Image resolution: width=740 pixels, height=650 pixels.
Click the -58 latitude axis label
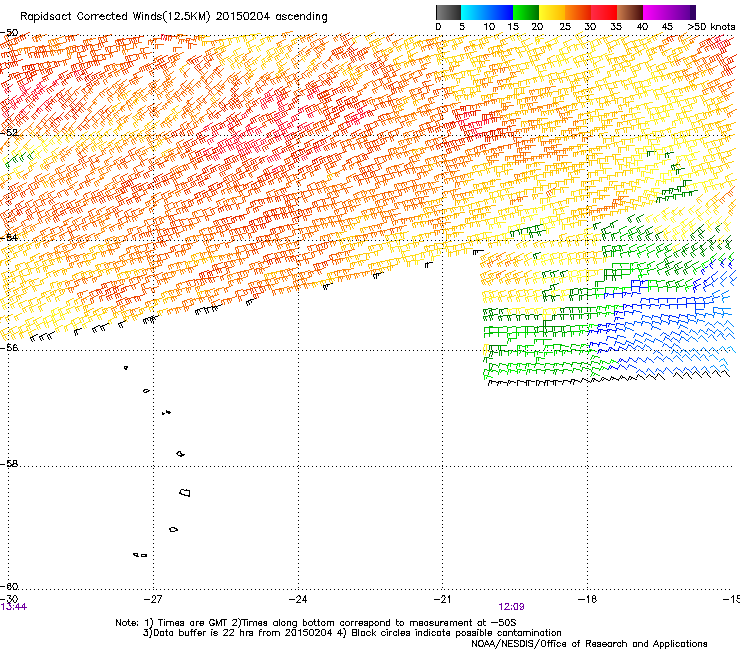coord(9,464)
